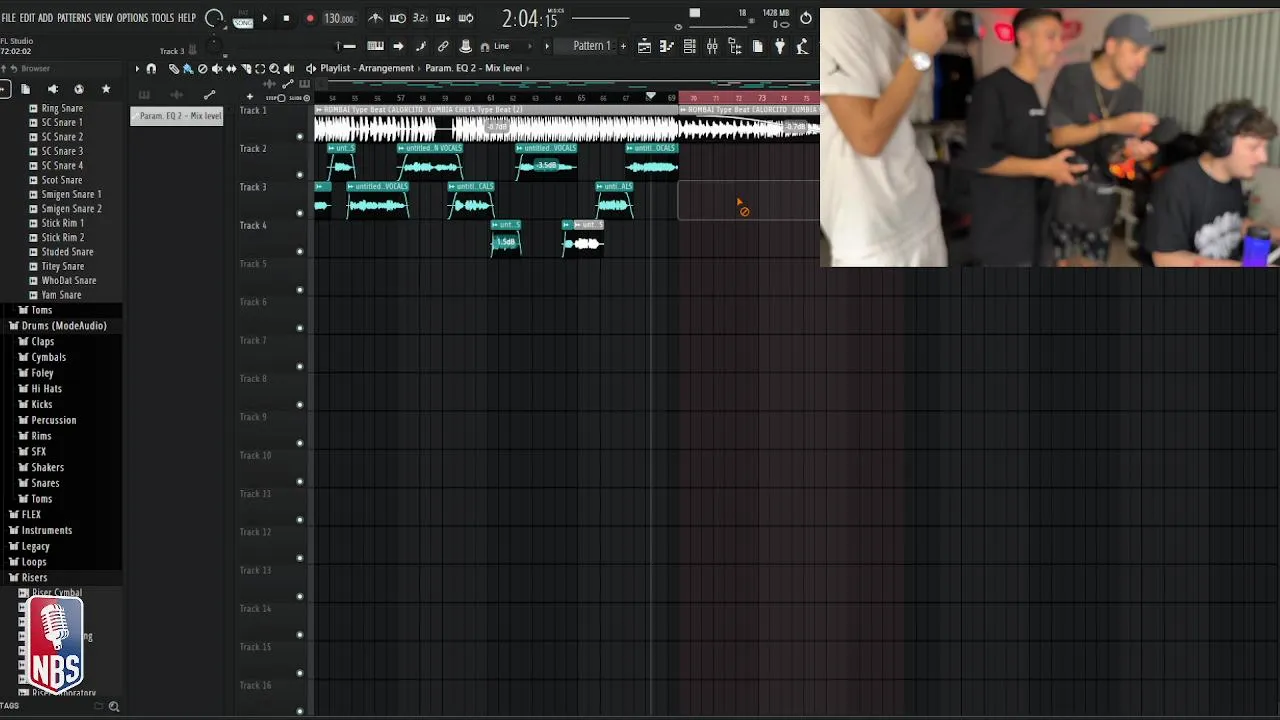The width and height of the screenshot is (1280, 720).
Task: Click the plugin plug icon in toolbar
Action: (780, 46)
